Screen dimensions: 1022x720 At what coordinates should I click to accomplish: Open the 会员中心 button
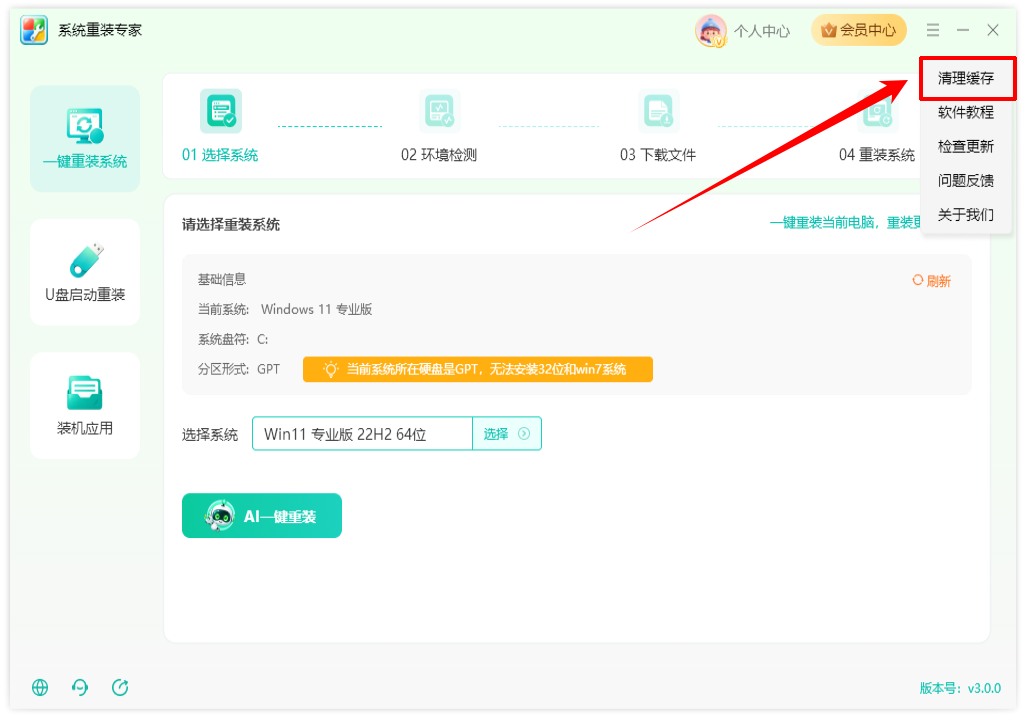point(858,30)
